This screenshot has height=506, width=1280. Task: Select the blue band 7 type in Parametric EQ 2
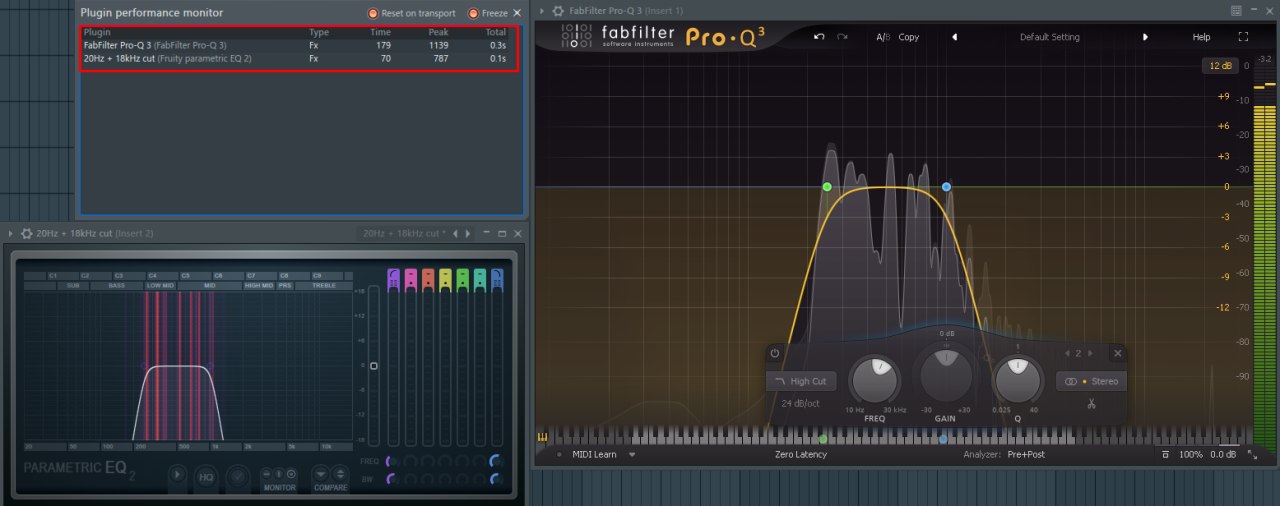497,278
